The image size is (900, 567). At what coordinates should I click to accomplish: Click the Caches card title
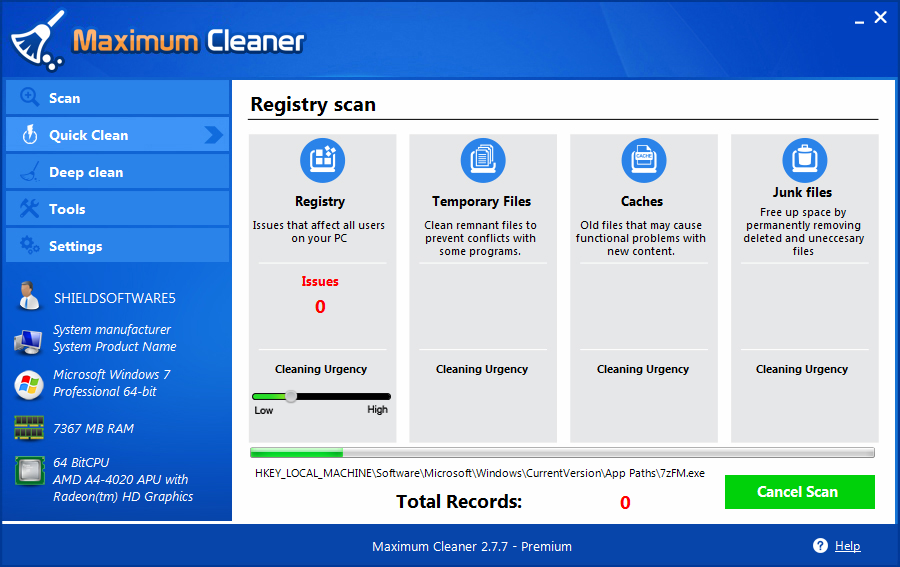(x=642, y=201)
